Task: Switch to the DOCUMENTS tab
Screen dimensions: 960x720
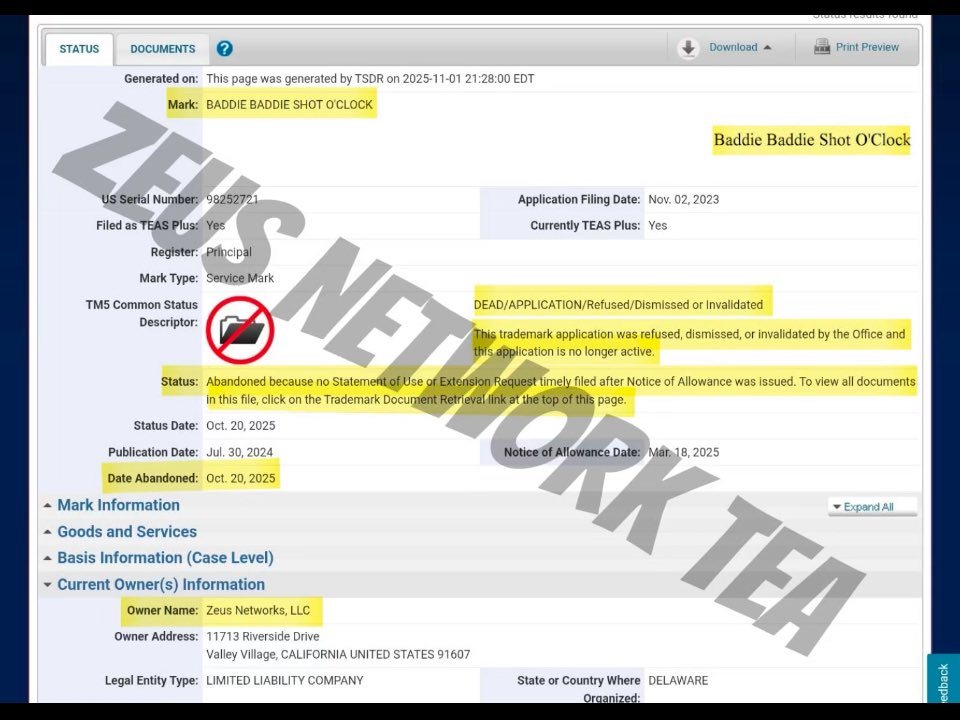Action: [162, 48]
